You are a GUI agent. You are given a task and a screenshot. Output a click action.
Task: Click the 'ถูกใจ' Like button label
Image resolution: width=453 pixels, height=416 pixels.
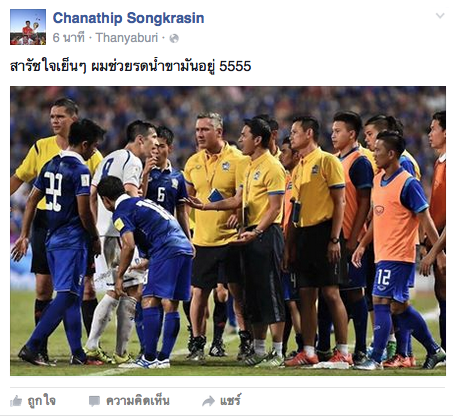coord(42,400)
